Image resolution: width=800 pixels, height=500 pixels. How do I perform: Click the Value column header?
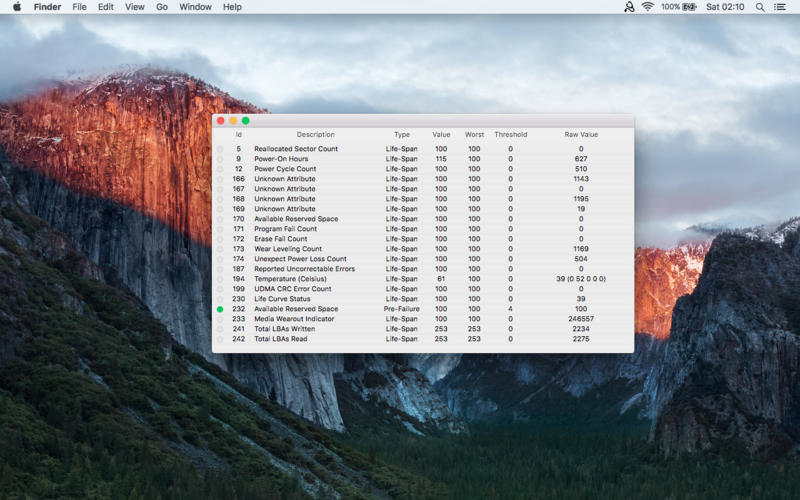point(441,135)
